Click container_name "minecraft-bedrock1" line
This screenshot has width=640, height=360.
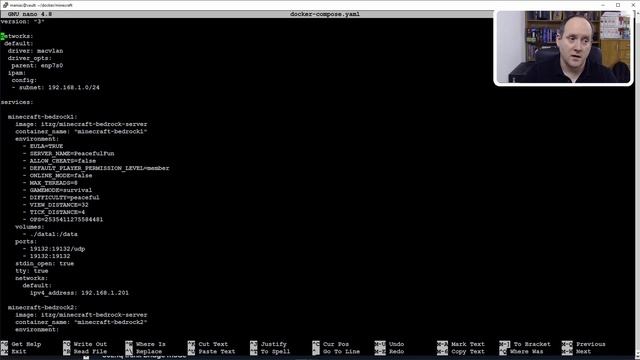pyautogui.click(x=81, y=132)
